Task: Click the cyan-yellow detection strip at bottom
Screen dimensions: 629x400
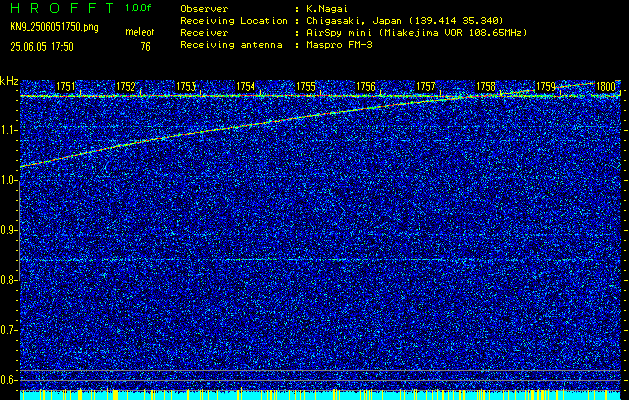Action: tap(320, 395)
